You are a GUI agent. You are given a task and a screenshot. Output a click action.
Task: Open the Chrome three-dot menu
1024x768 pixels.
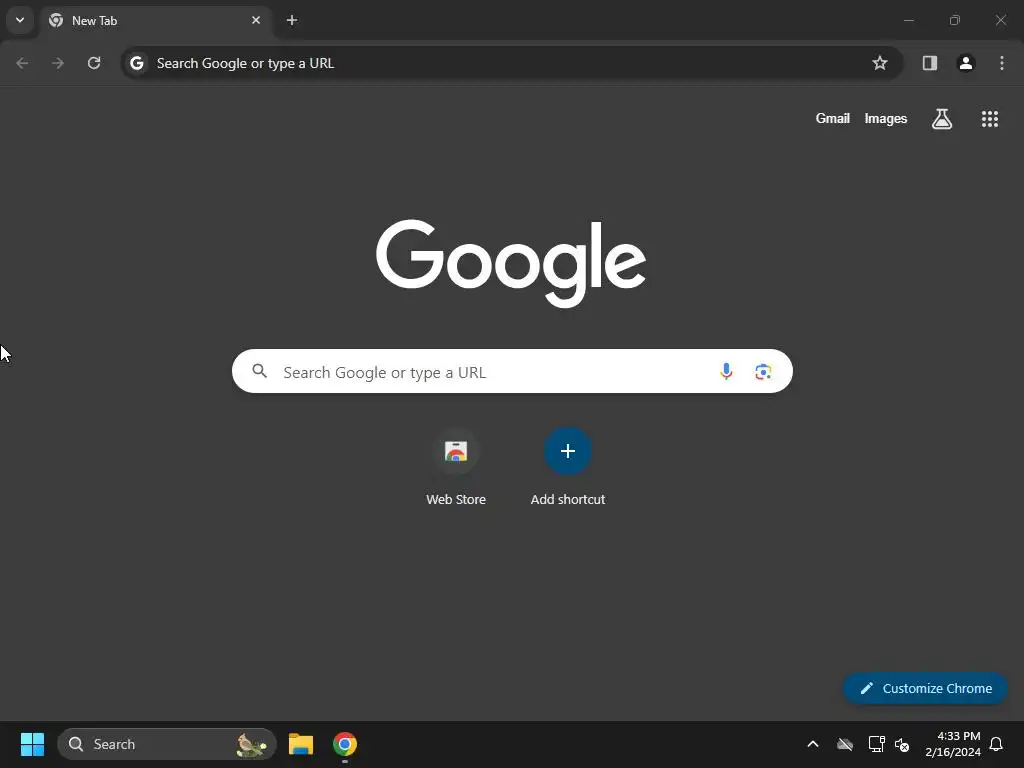coord(1002,63)
